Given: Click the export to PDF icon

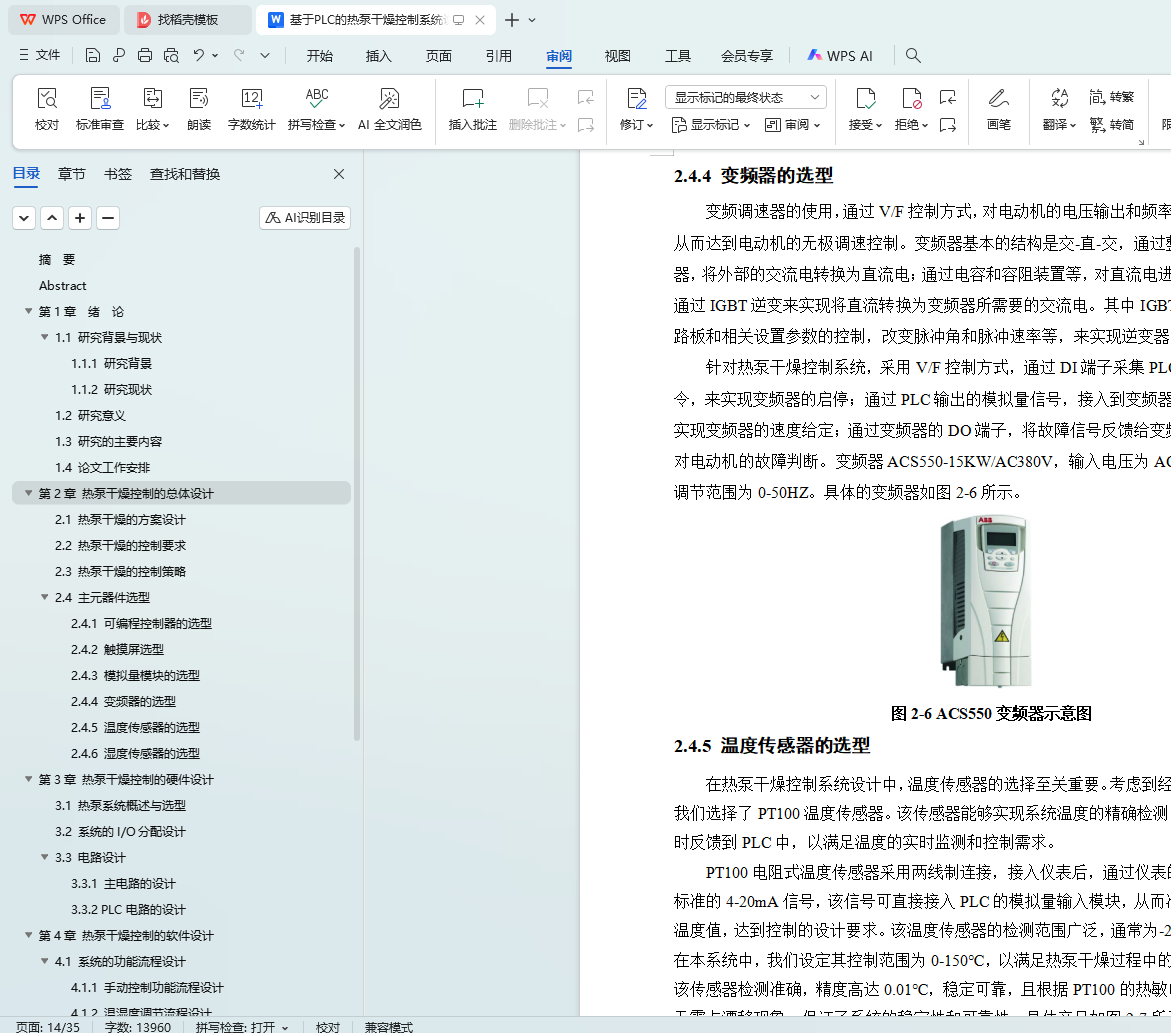Looking at the screenshot, I should [x=119, y=55].
